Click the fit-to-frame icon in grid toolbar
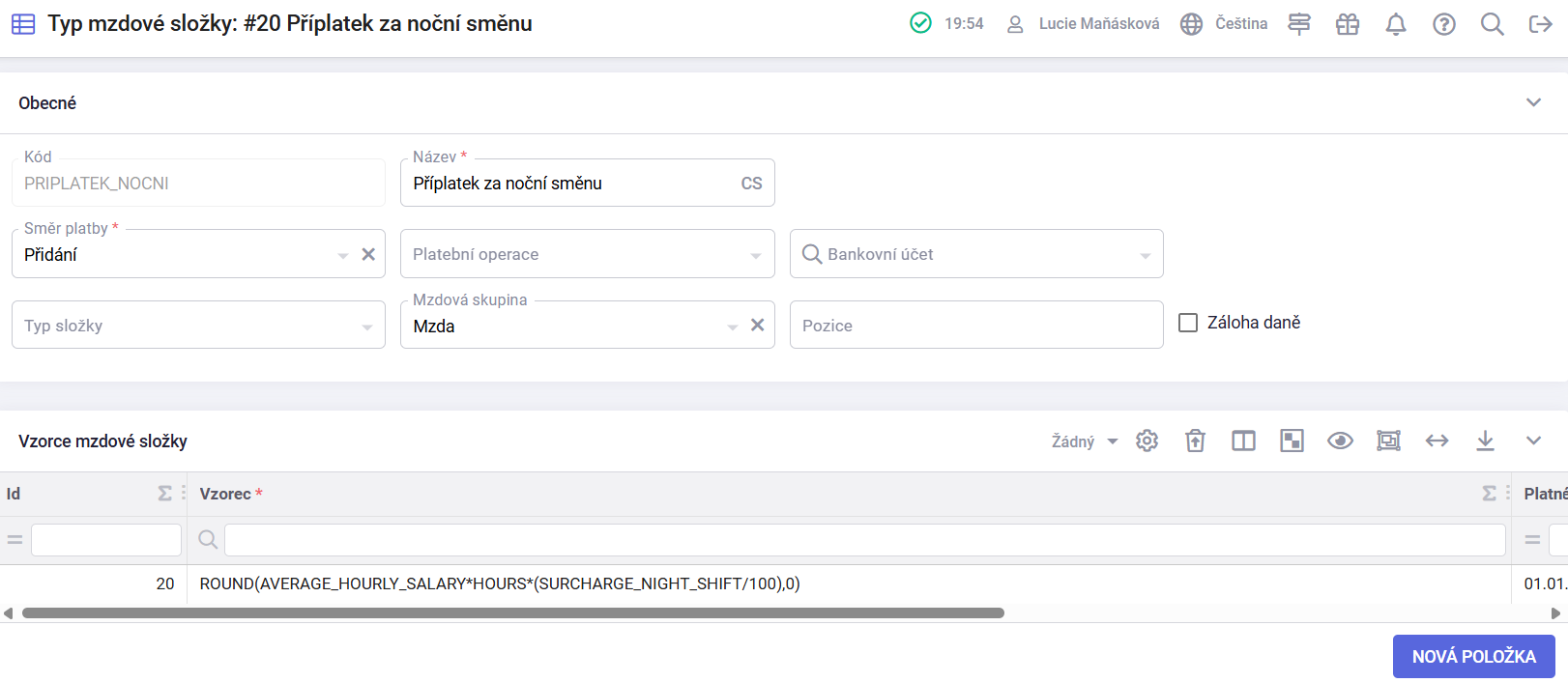This screenshot has width=1568, height=683. pyautogui.click(x=1389, y=441)
